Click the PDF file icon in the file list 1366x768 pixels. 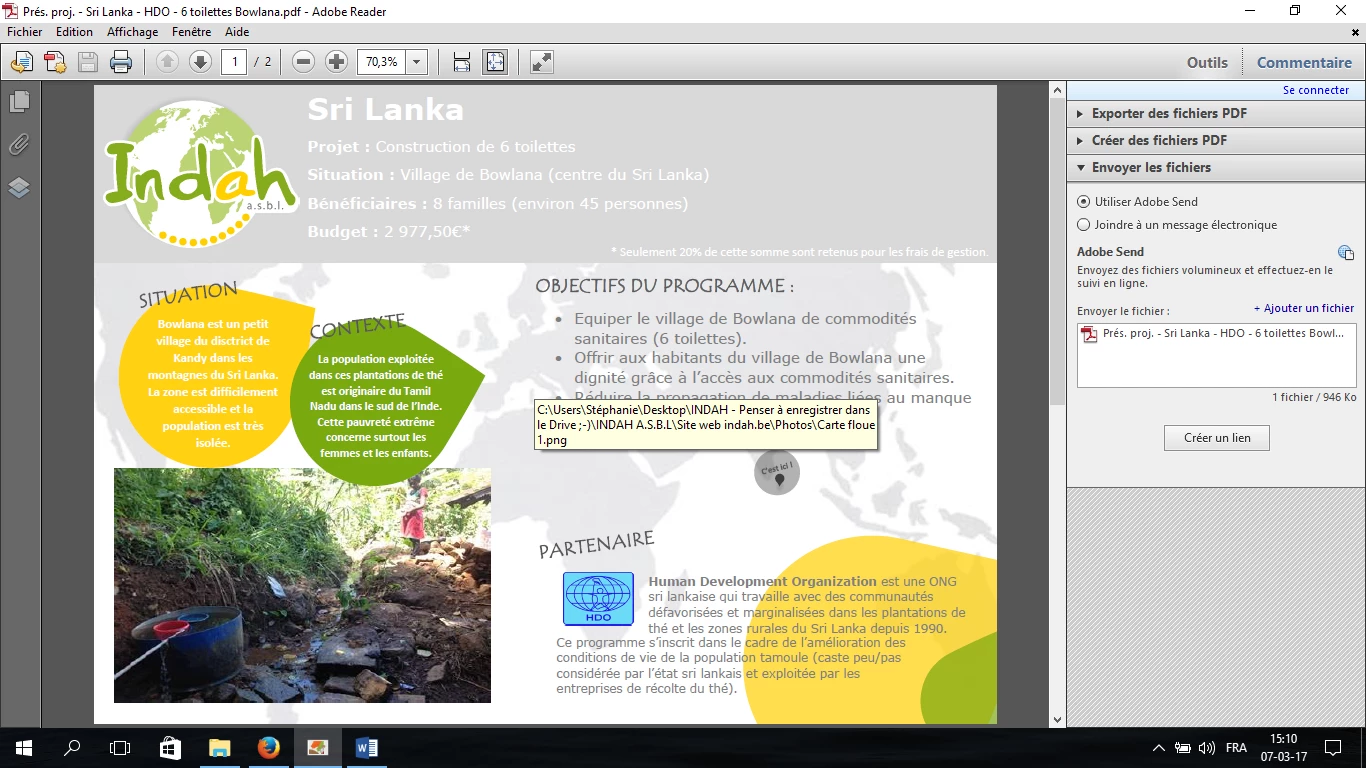(1090, 334)
